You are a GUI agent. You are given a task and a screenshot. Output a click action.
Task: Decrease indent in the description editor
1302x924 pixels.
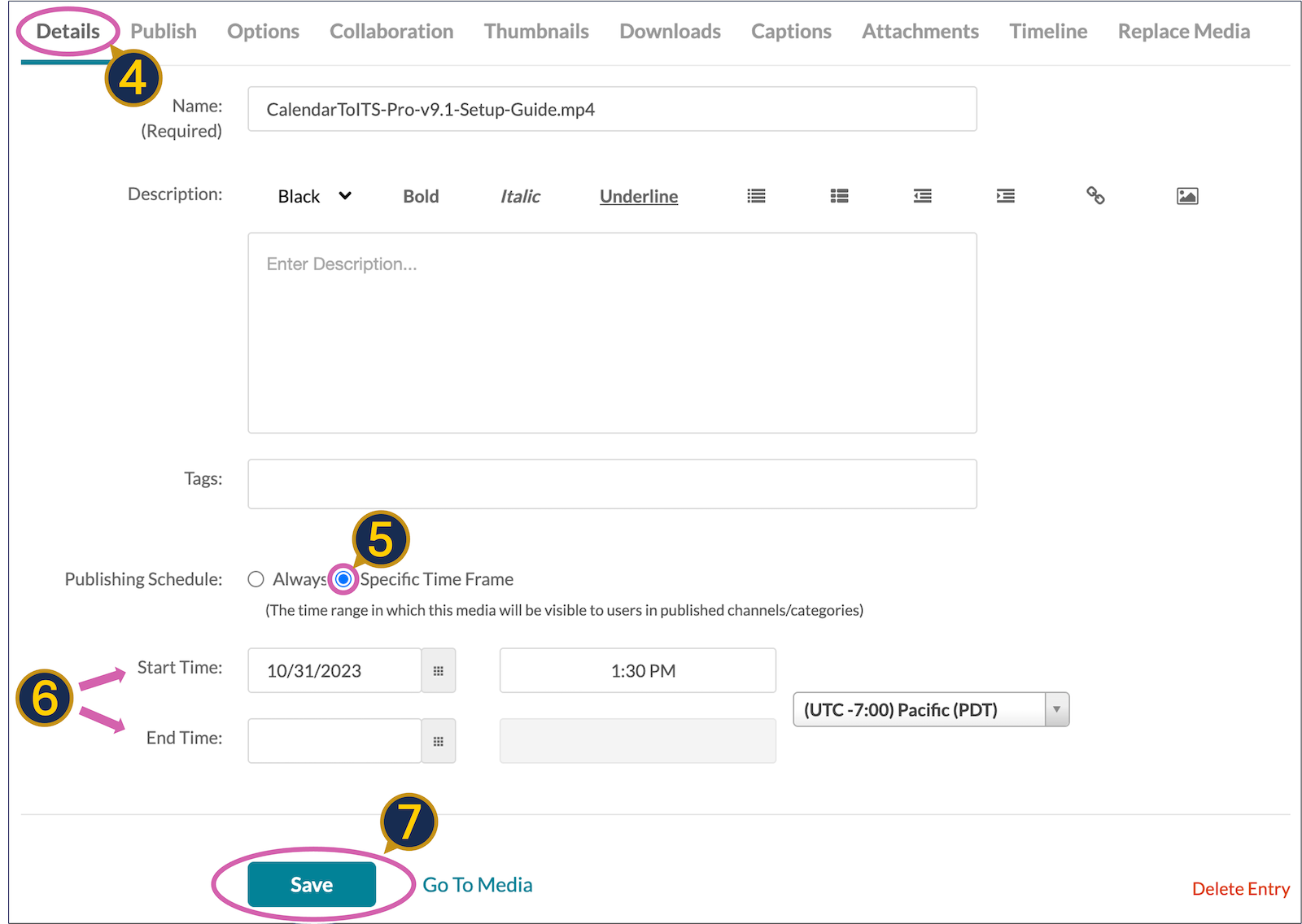tap(923, 196)
